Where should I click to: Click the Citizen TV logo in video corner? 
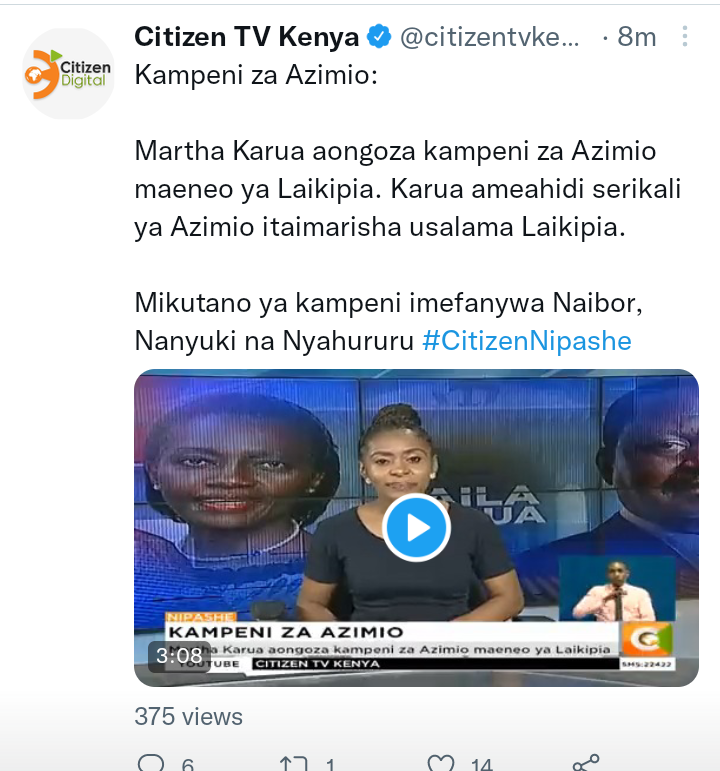tap(646, 638)
